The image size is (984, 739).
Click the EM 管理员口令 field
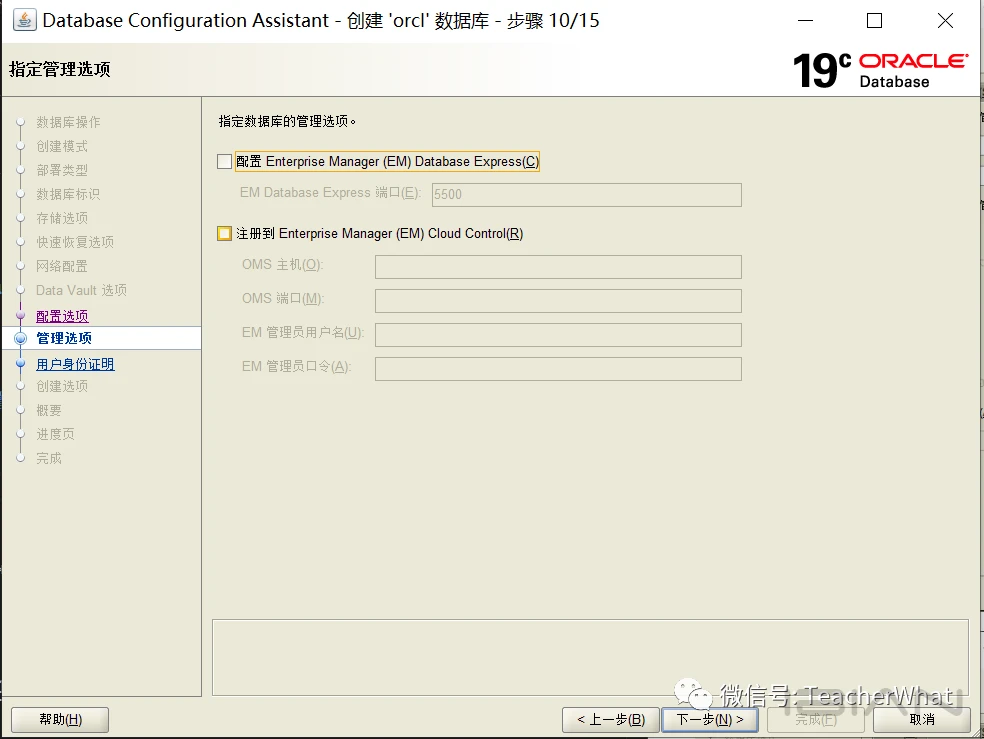tap(559, 368)
